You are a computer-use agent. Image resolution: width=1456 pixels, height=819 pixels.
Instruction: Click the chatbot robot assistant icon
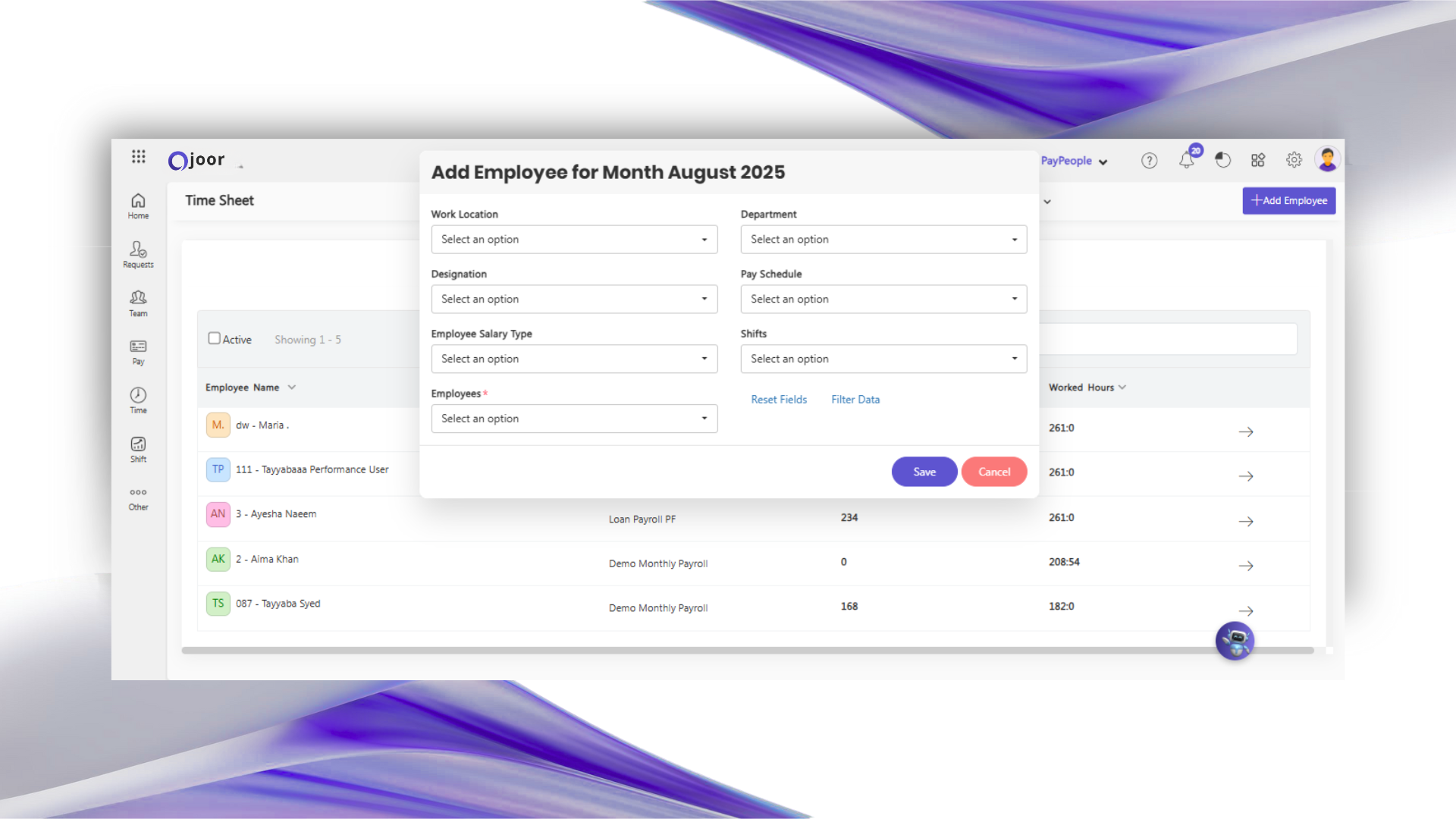(1235, 642)
